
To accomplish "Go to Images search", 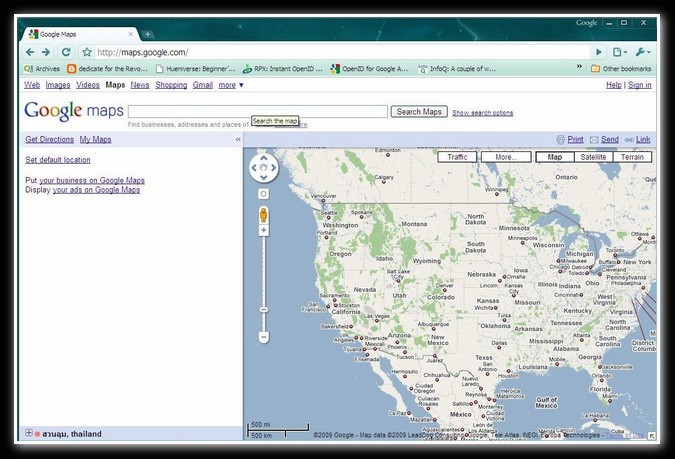I will (58, 85).
